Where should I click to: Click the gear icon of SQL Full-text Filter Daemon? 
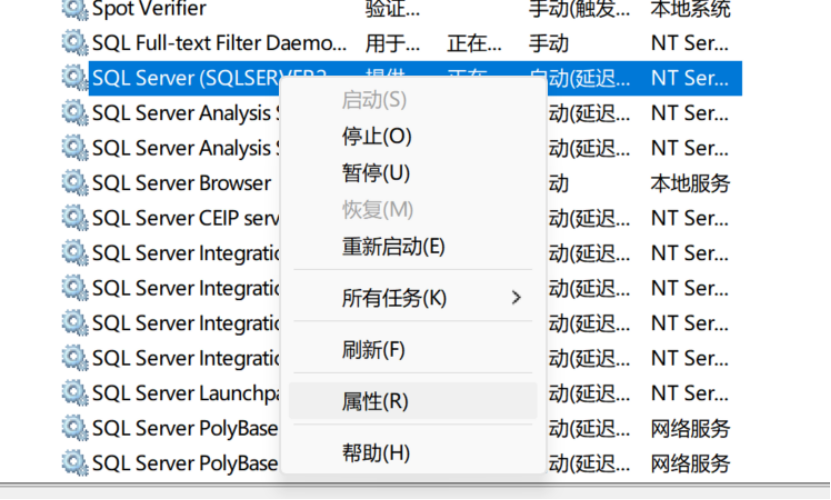click(75, 43)
